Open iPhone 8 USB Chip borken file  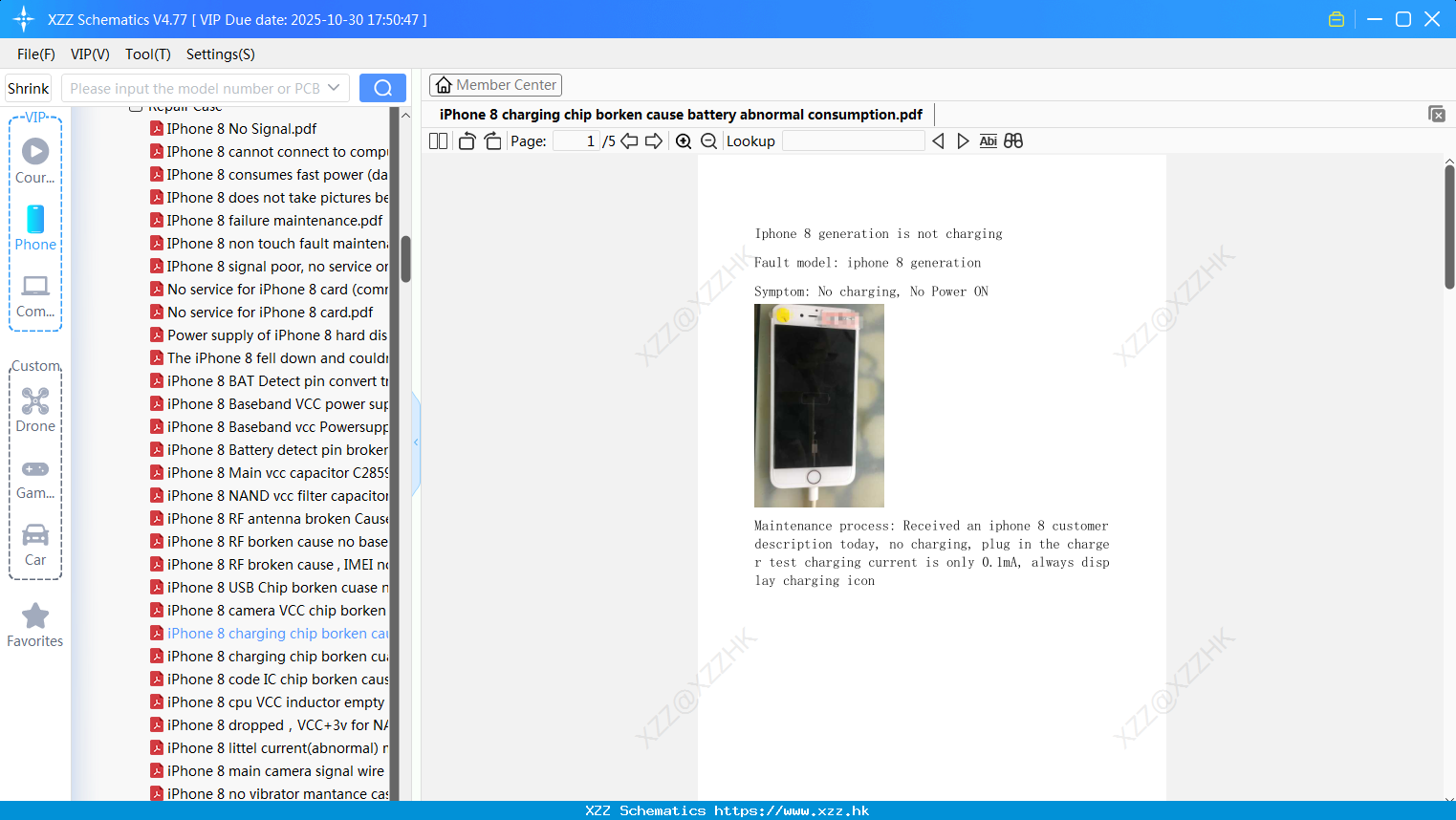[269, 588]
